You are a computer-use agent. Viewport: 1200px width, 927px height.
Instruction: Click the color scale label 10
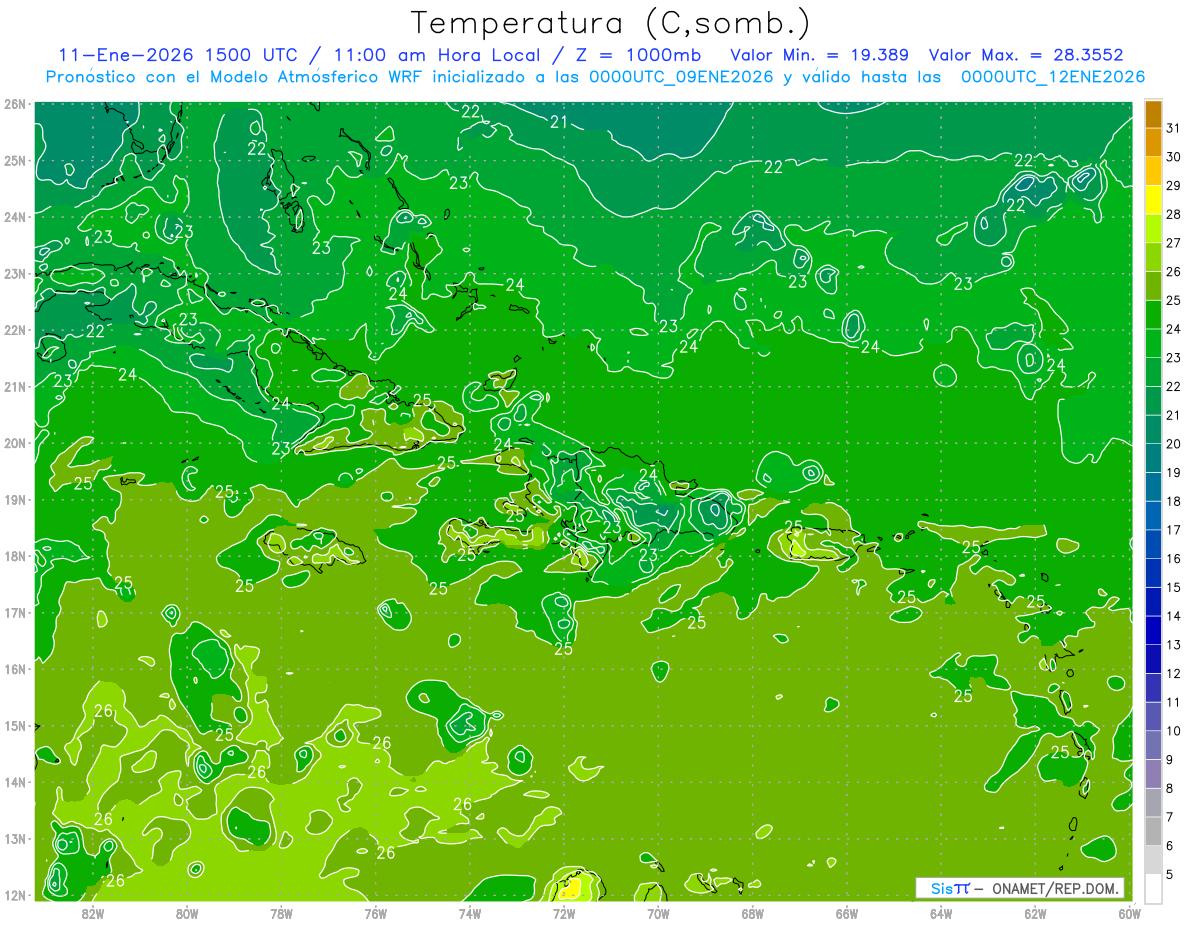tap(1174, 731)
